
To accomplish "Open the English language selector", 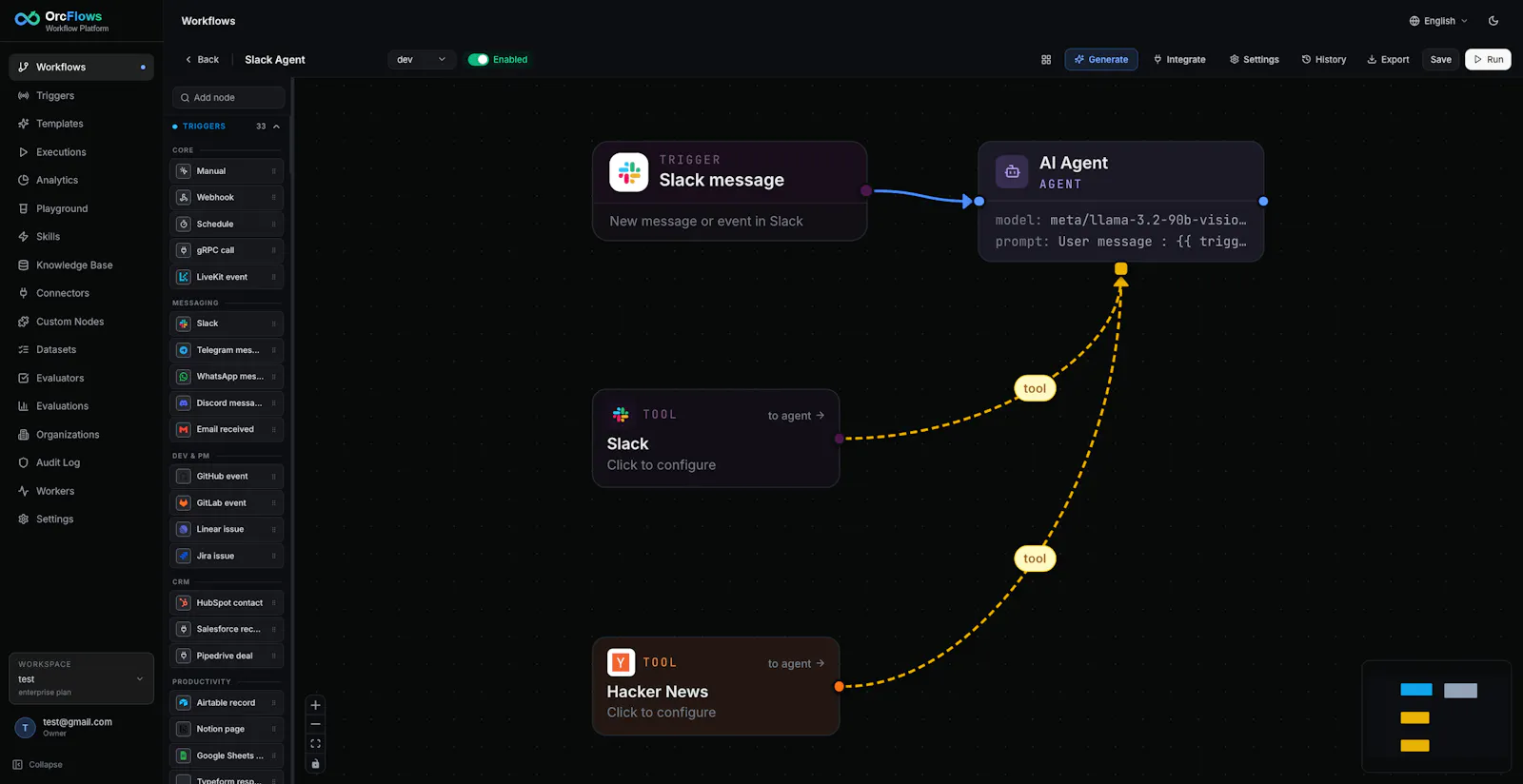I will [1438, 21].
